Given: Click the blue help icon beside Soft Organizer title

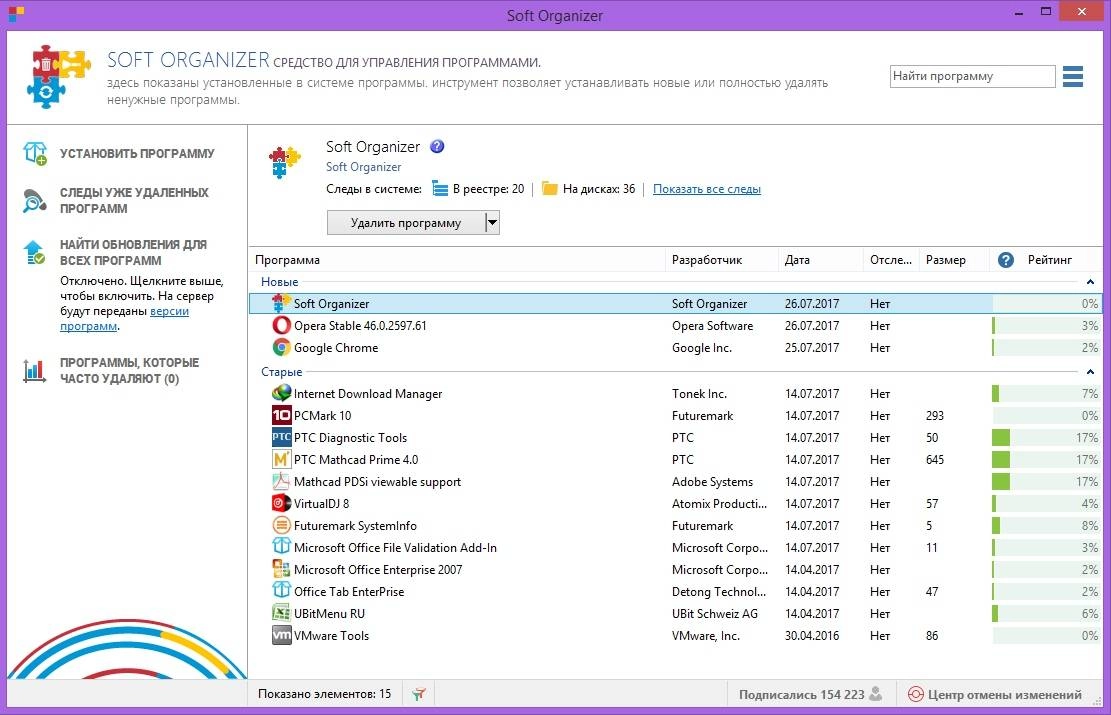Looking at the screenshot, I should (437, 147).
